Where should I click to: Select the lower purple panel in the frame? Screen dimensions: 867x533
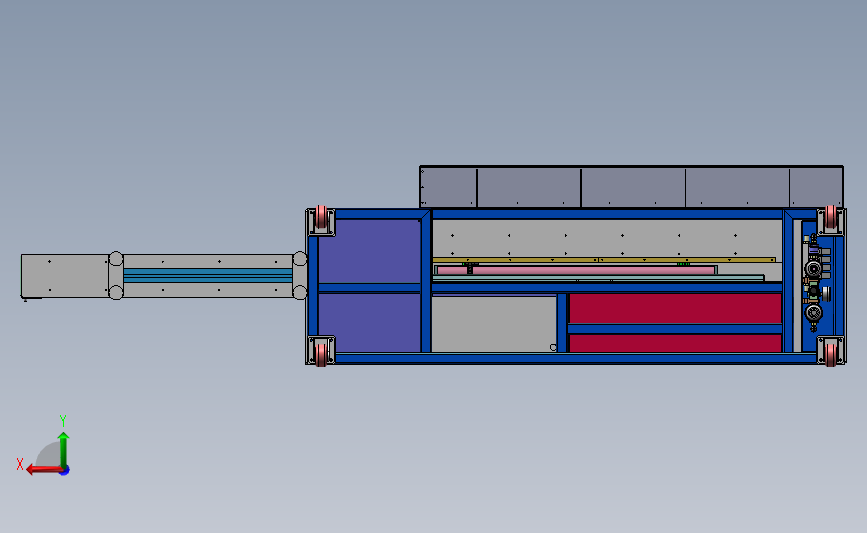click(369, 323)
